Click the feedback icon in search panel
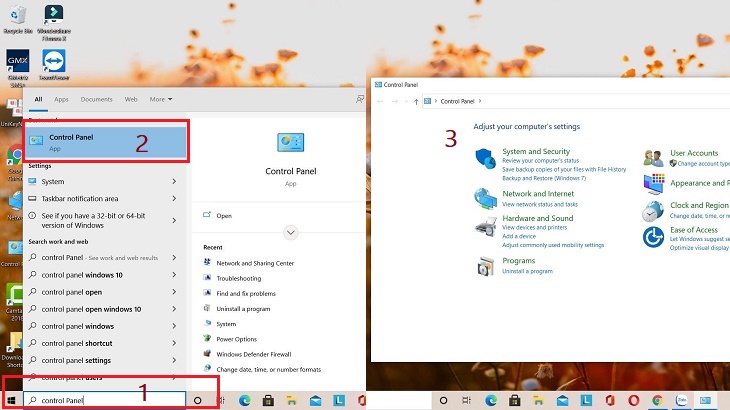The height and width of the screenshot is (410, 730). pos(359,99)
